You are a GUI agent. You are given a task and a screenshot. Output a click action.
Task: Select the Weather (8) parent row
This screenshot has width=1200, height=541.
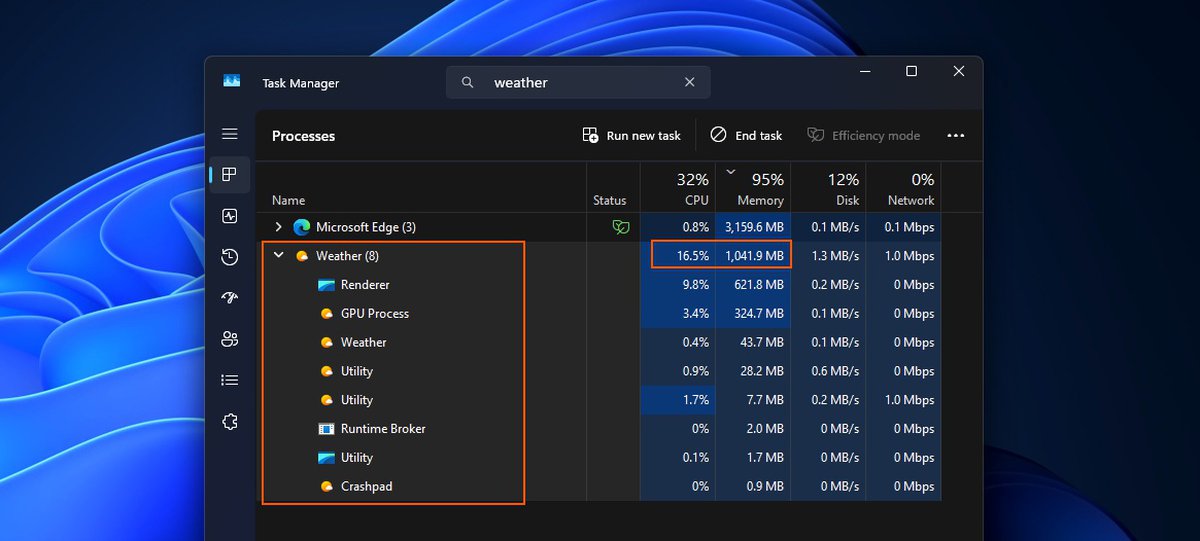click(x=598, y=256)
